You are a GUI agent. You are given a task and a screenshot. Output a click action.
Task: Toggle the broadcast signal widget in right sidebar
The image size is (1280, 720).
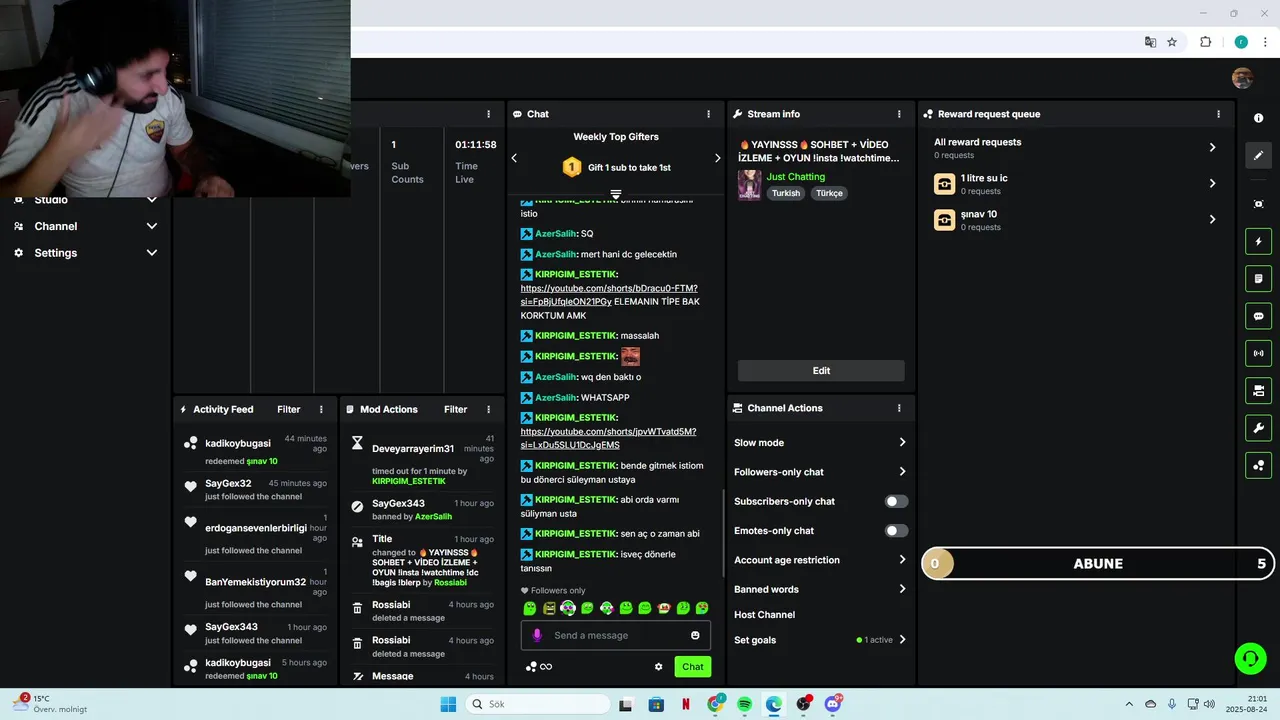1258,353
